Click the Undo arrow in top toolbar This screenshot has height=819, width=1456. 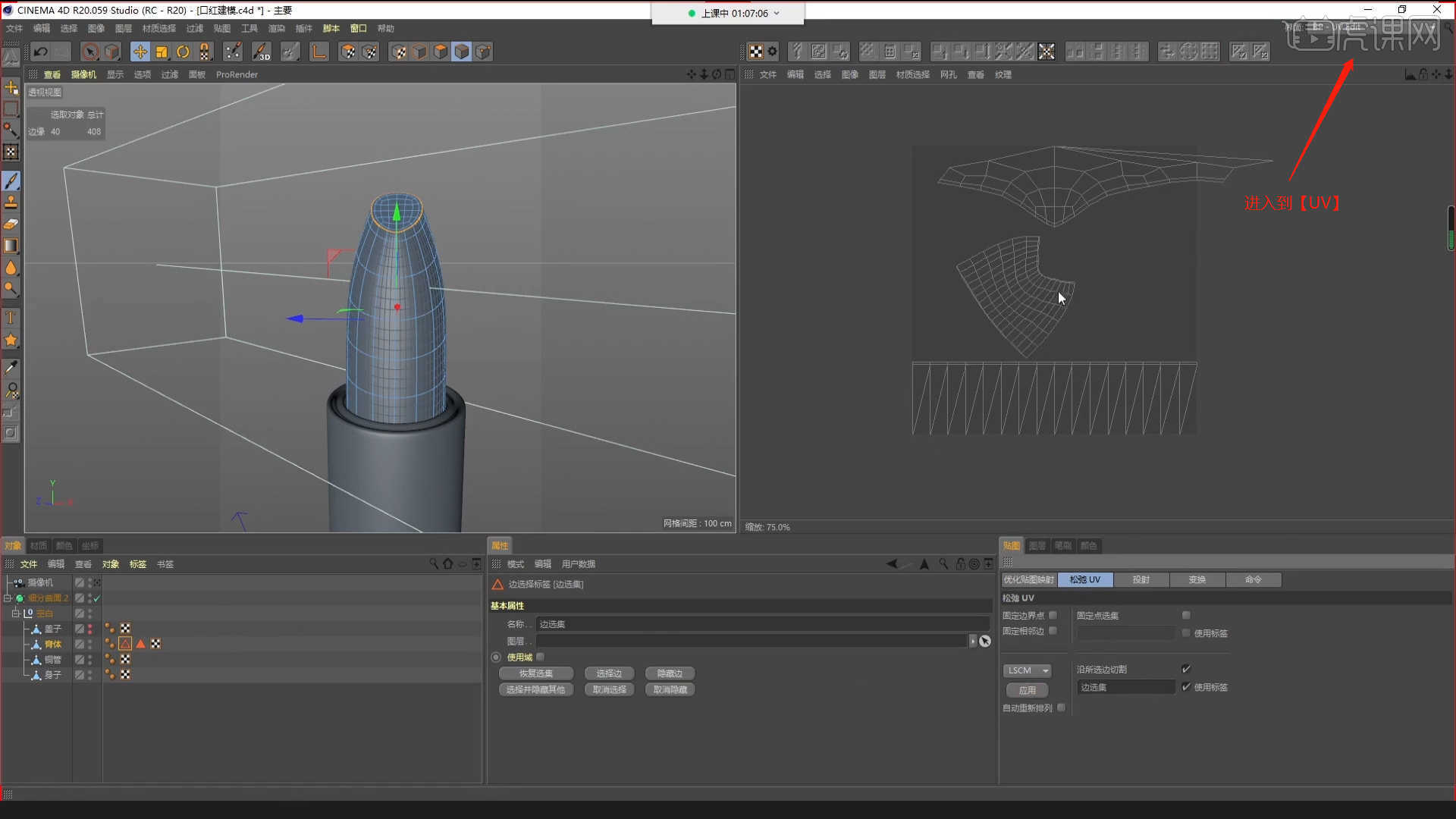click(41, 52)
